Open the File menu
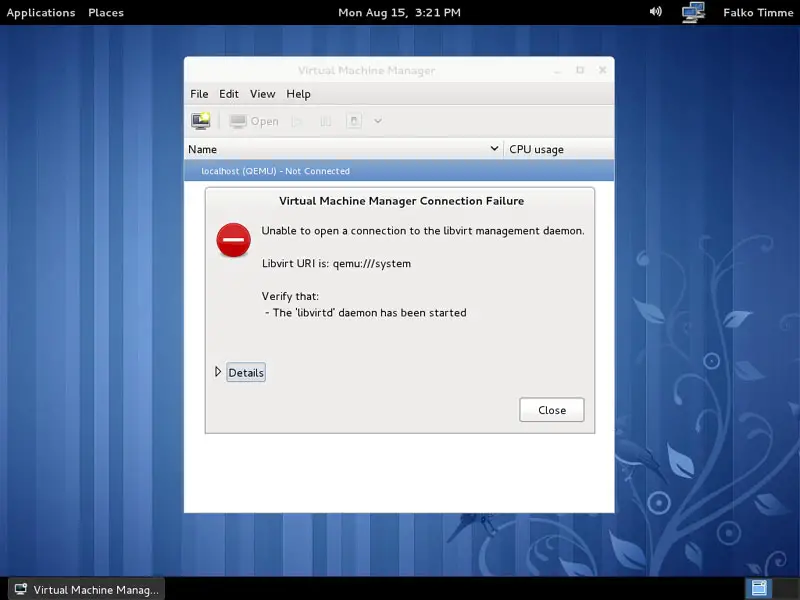This screenshot has height=600, width=800. (x=199, y=94)
